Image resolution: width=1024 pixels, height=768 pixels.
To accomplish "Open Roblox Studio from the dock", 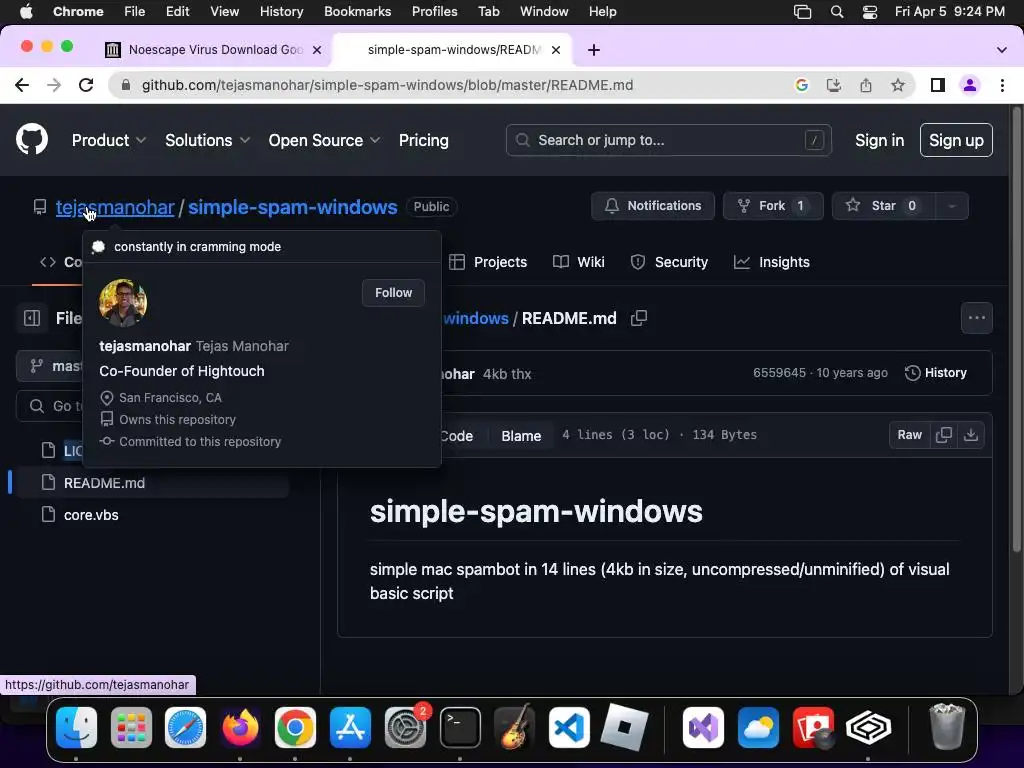I will [x=624, y=728].
